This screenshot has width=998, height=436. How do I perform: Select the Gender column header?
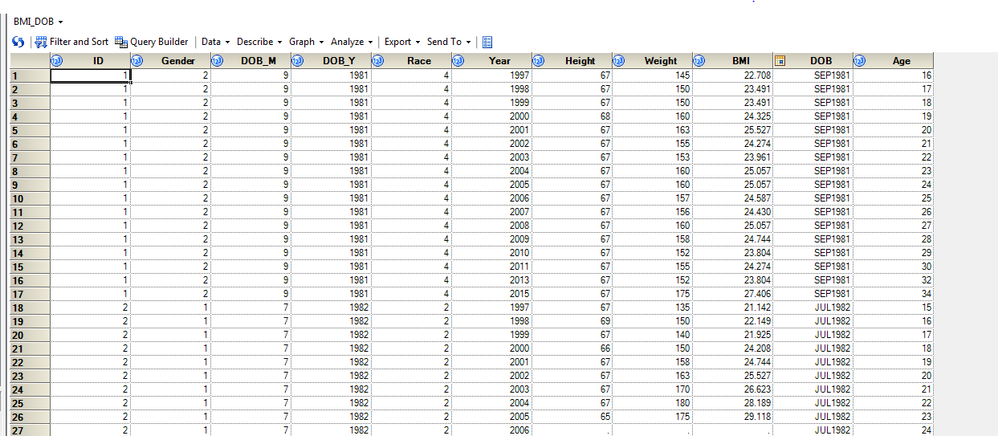[x=171, y=61]
